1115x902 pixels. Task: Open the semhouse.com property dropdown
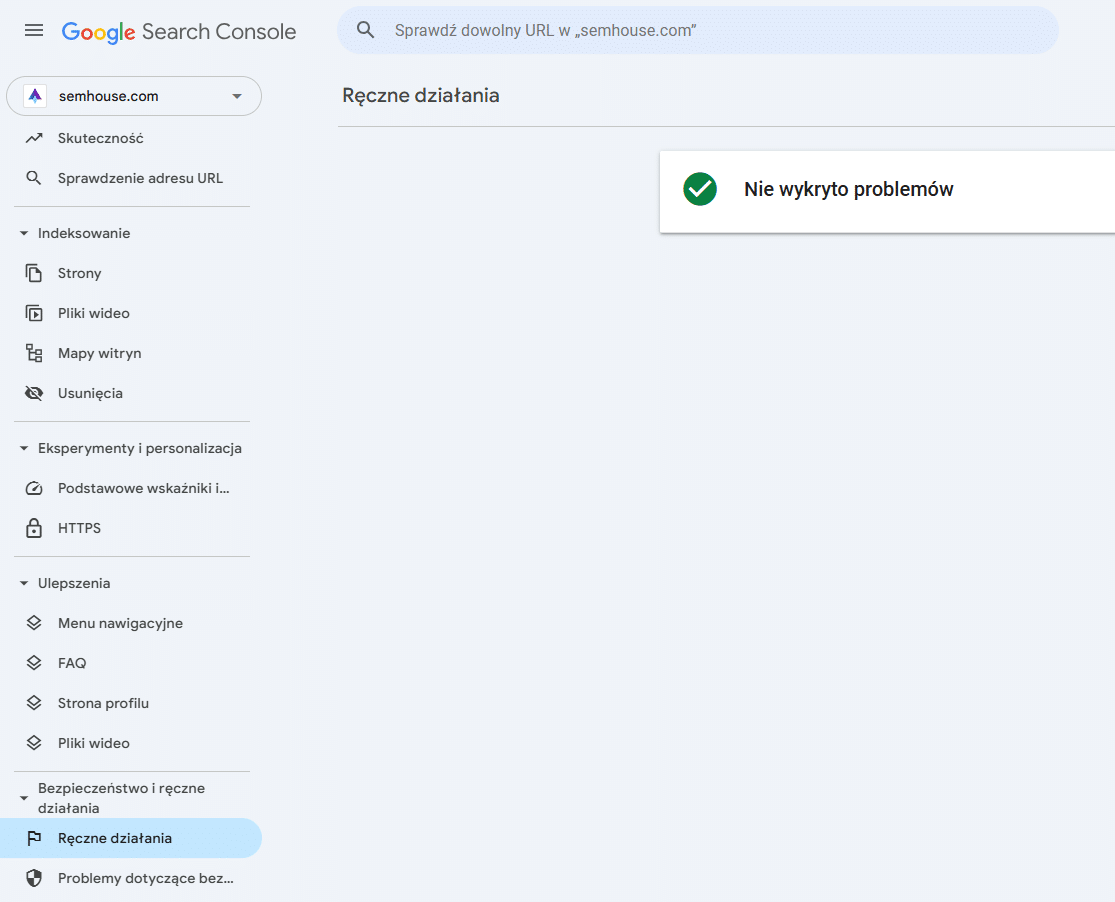(134, 96)
